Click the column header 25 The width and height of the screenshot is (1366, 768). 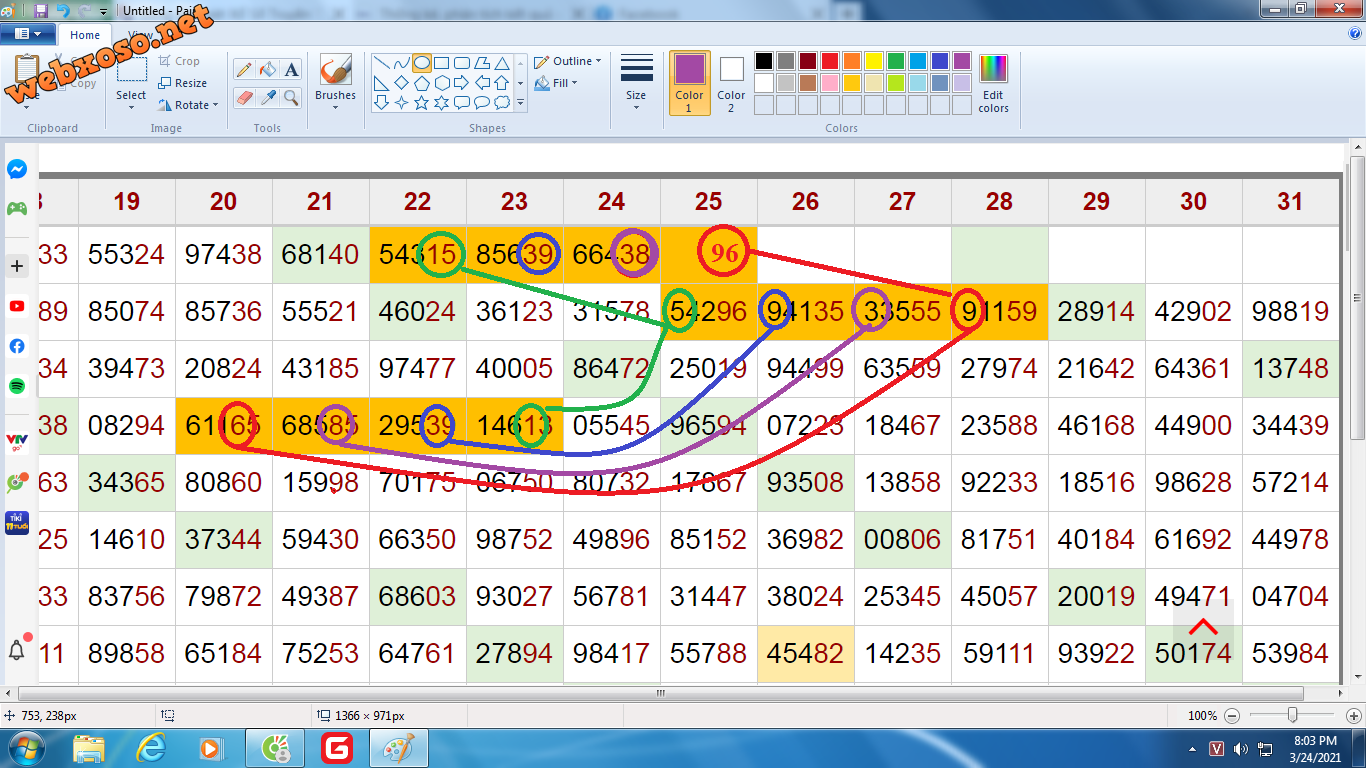tap(708, 202)
